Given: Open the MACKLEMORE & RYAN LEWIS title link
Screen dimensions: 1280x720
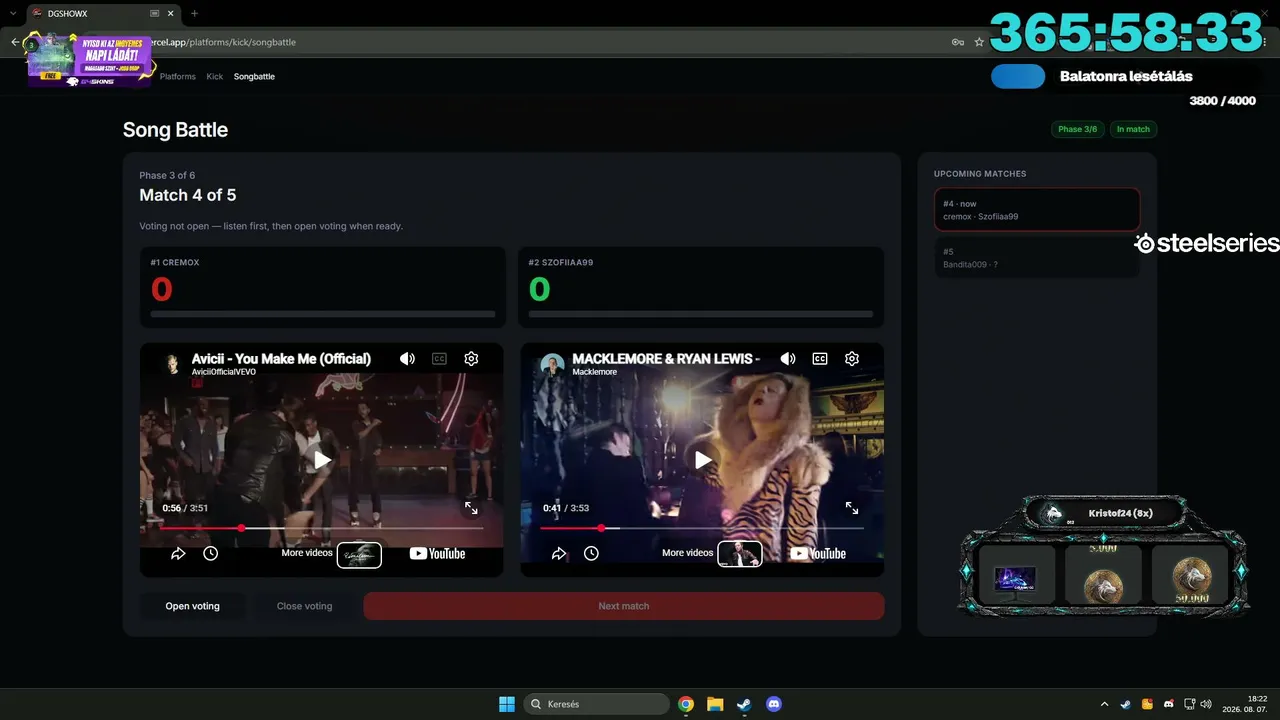Looking at the screenshot, I should 666,358.
